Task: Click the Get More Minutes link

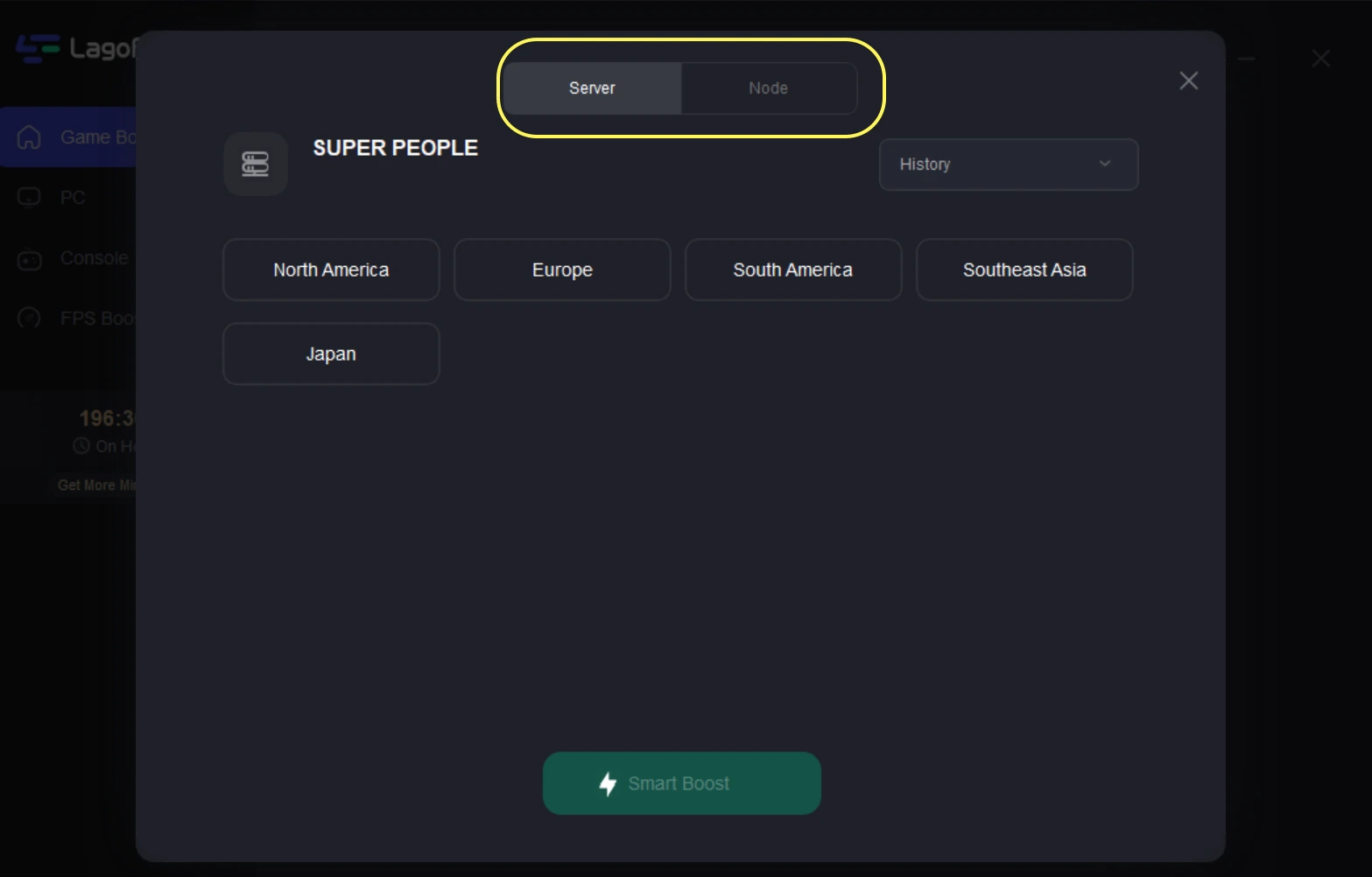Action: pyautogui.click(x=96, y=485)
